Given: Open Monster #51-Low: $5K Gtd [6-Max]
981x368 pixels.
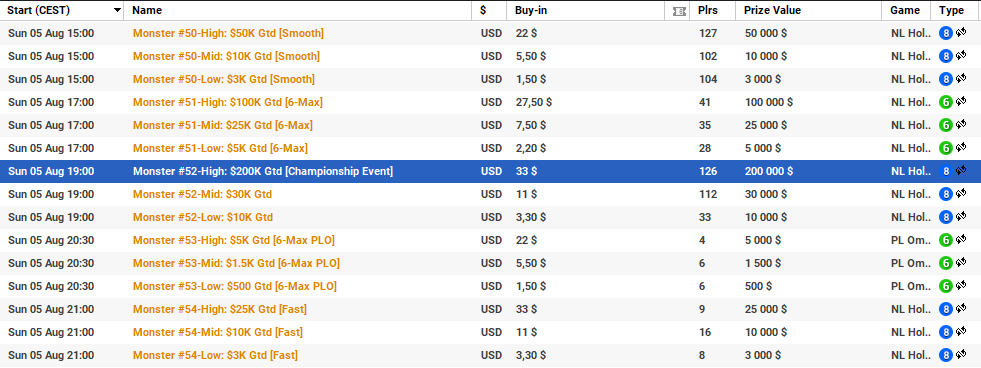Looking at the screenshot, I should (220, 148).
